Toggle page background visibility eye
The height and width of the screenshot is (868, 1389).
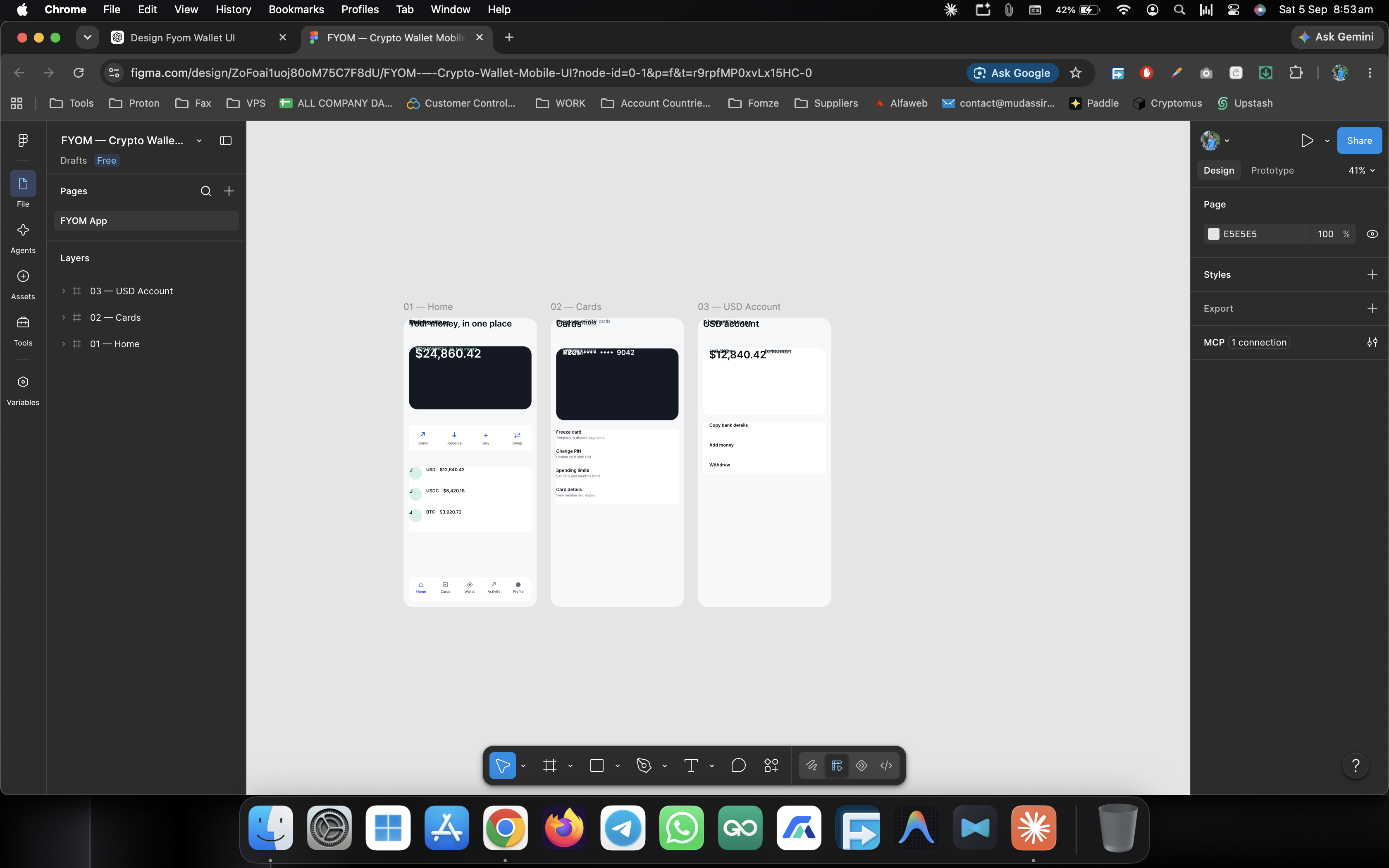tap(1372, 234)
